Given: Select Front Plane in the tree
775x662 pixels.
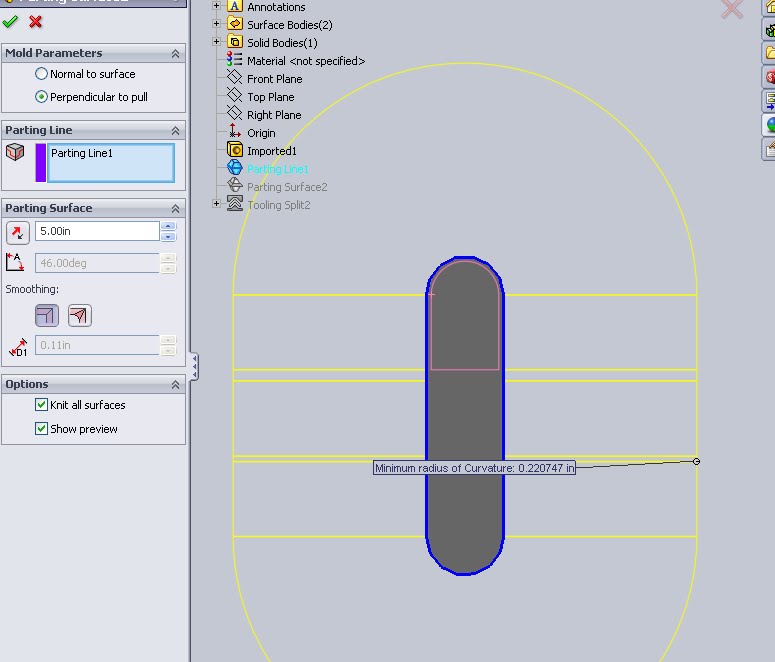Looking at the screenshot, I should pyautogui.click(x=275, y=79).
